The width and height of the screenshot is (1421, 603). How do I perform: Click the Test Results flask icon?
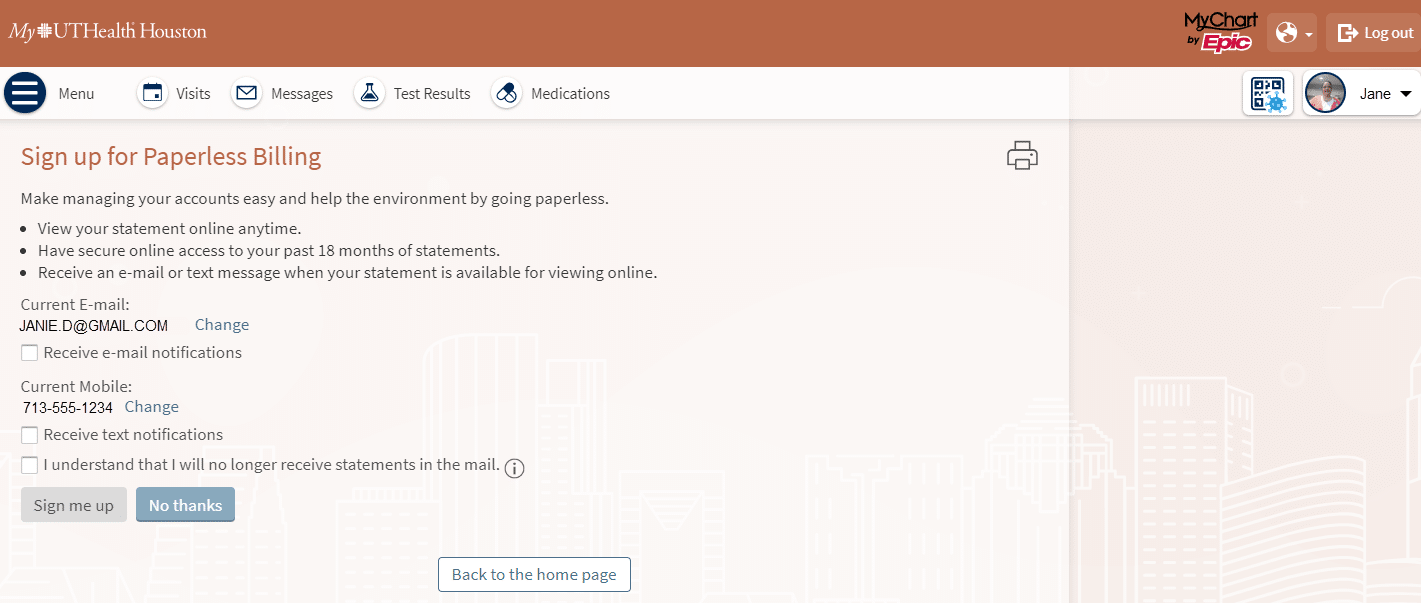tap(369, 93)
